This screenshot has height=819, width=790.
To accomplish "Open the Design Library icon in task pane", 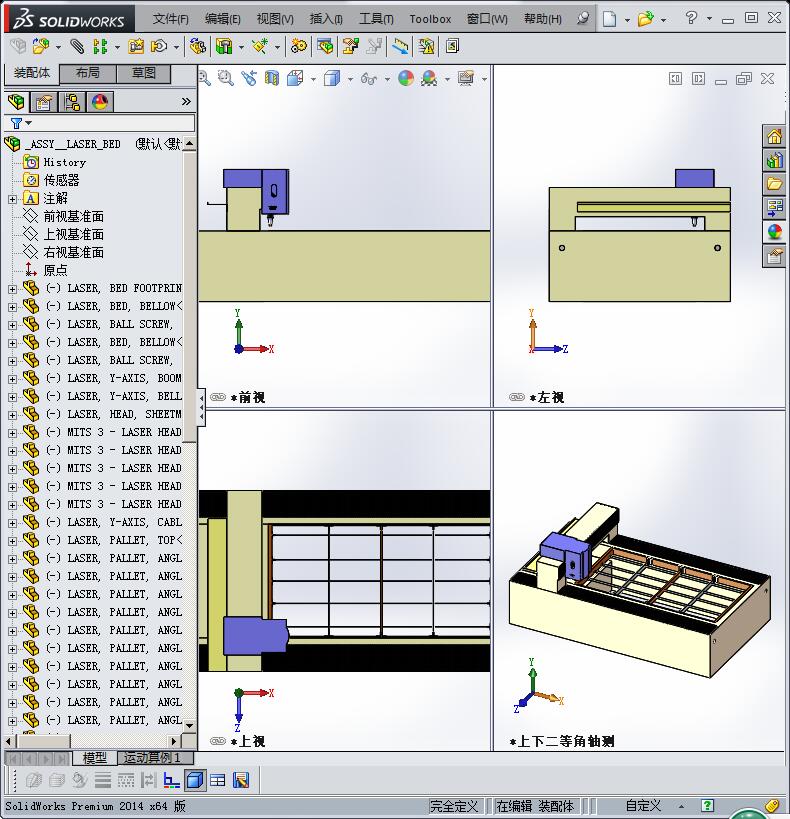I will [x=774, y=160].
